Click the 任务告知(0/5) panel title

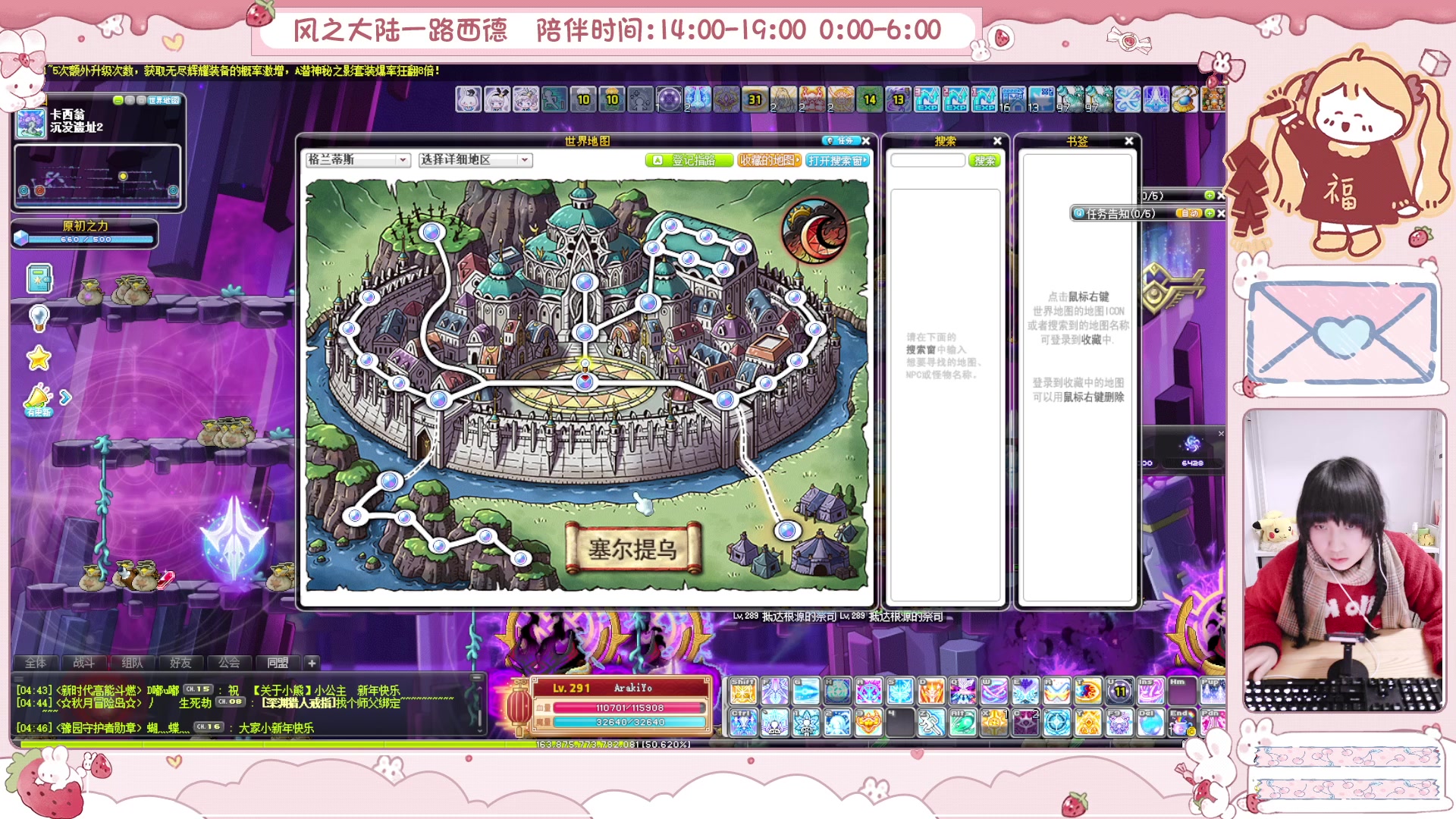pos(1121,214)
